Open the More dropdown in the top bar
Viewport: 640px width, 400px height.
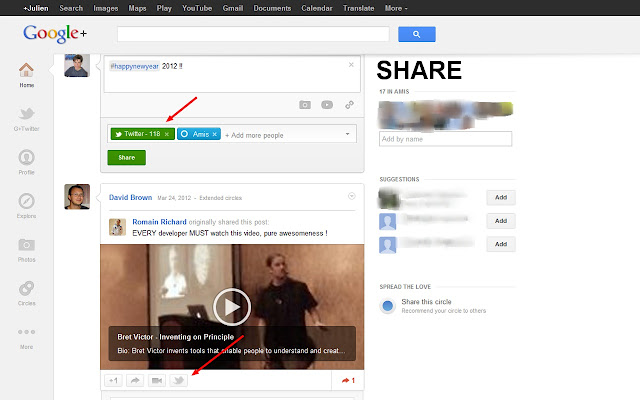point(396,8)
